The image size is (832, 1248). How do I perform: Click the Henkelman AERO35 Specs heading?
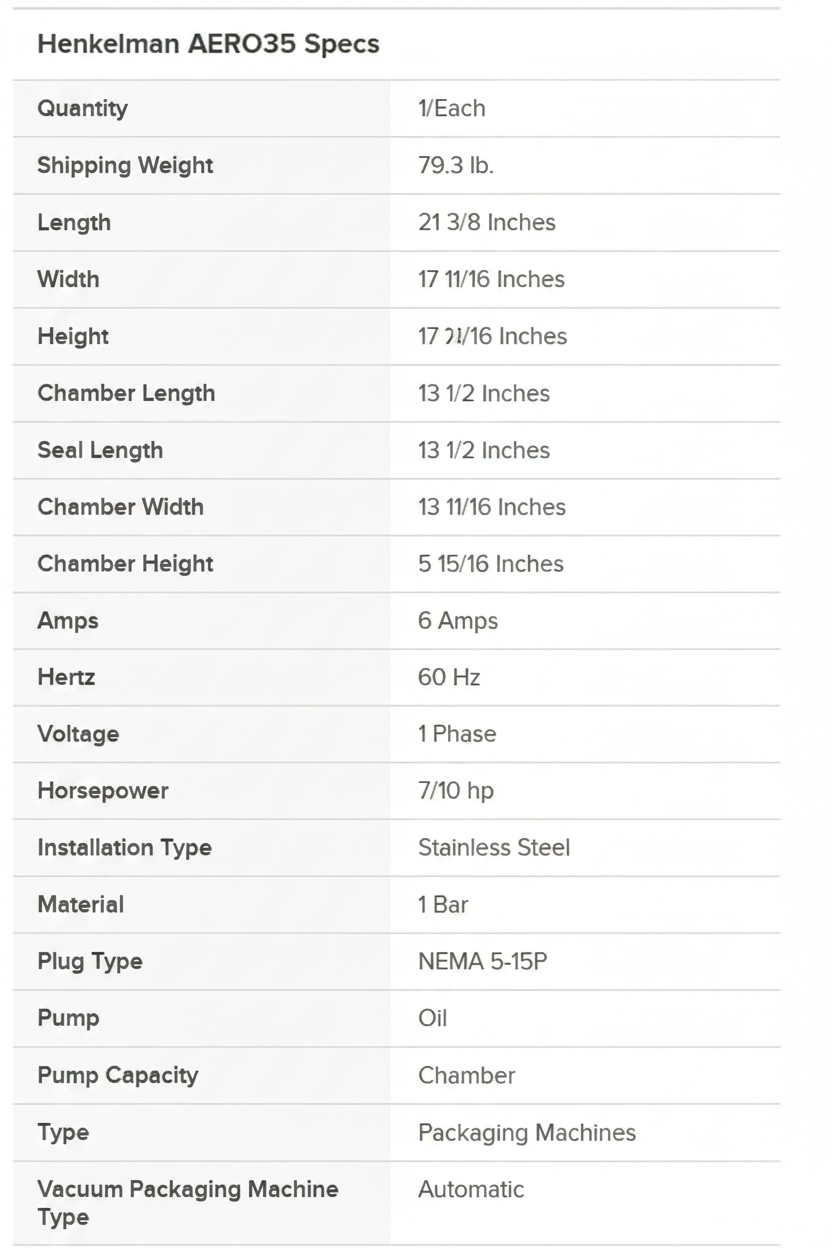click(208, 44)
